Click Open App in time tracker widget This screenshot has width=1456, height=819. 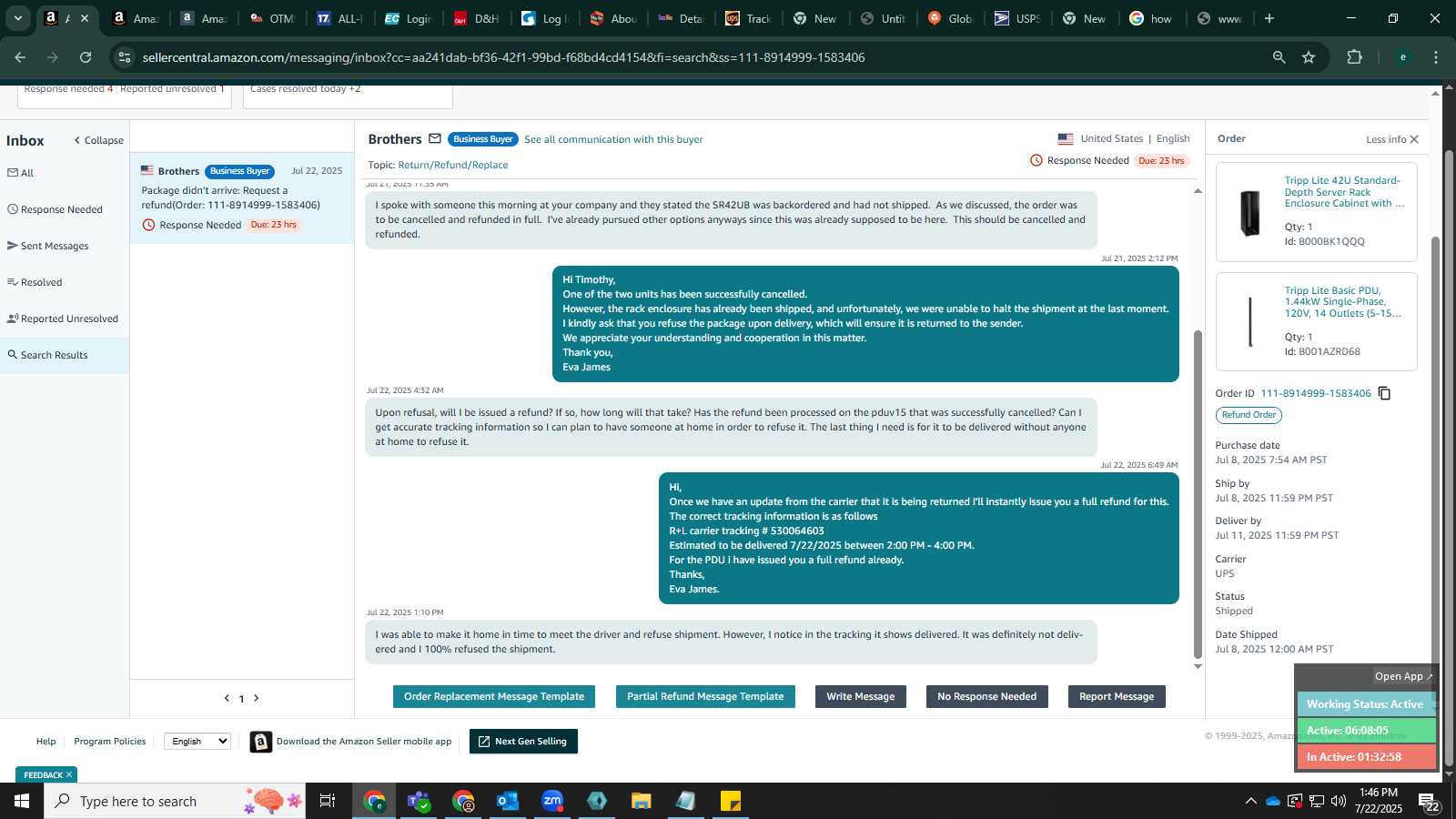[1403, 676]
